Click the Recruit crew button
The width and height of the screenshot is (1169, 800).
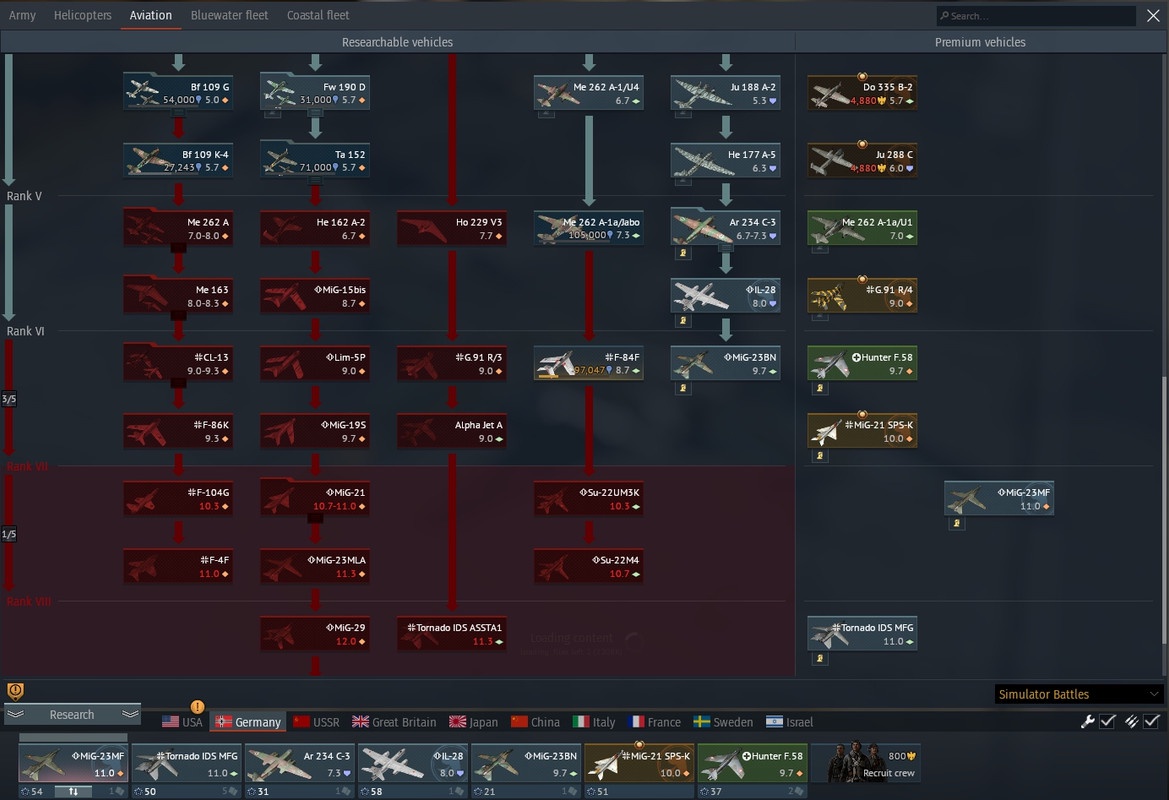[866, 763]
